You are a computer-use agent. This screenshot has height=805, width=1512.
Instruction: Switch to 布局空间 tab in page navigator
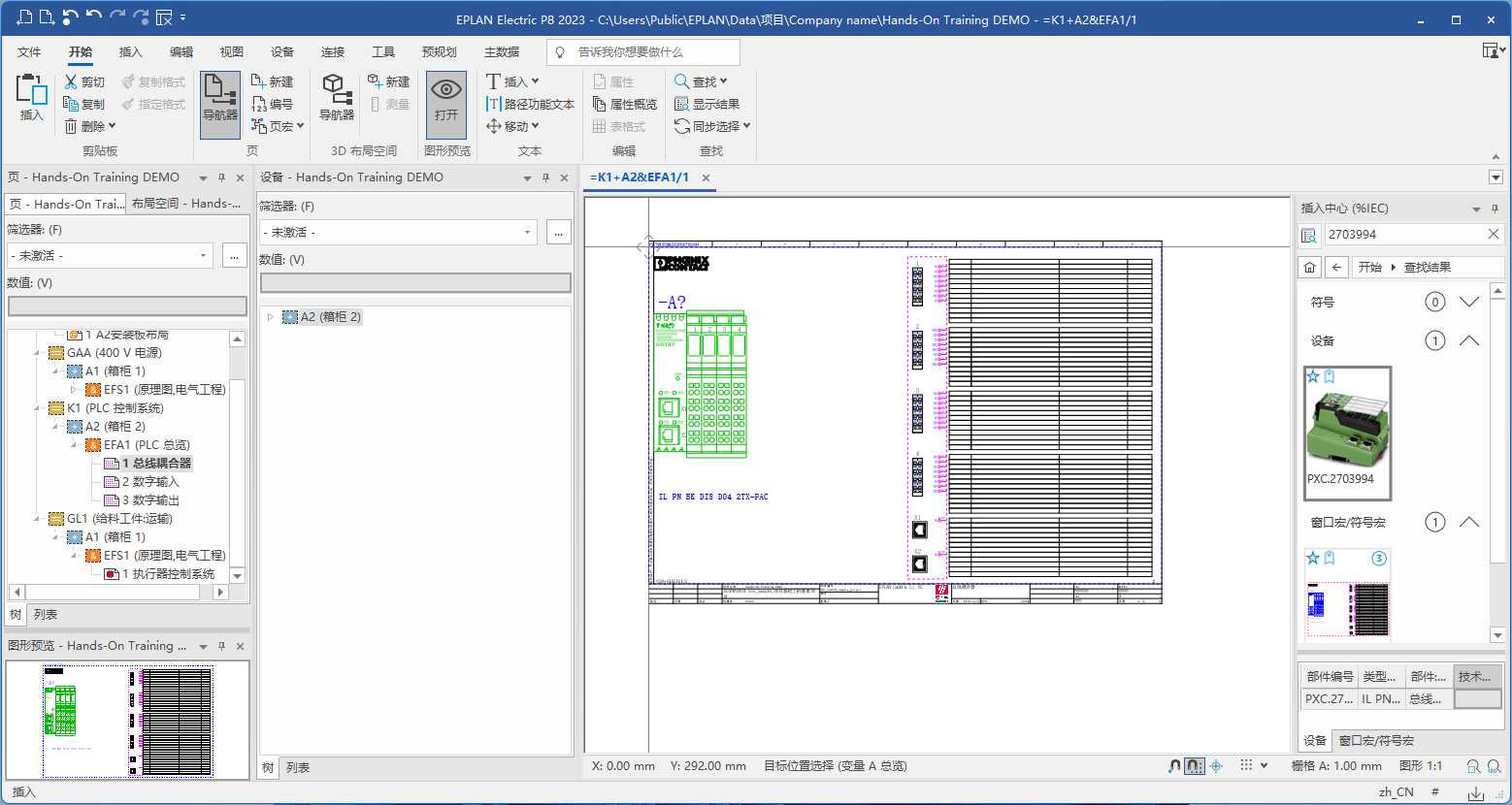click(x=185, y=204)
